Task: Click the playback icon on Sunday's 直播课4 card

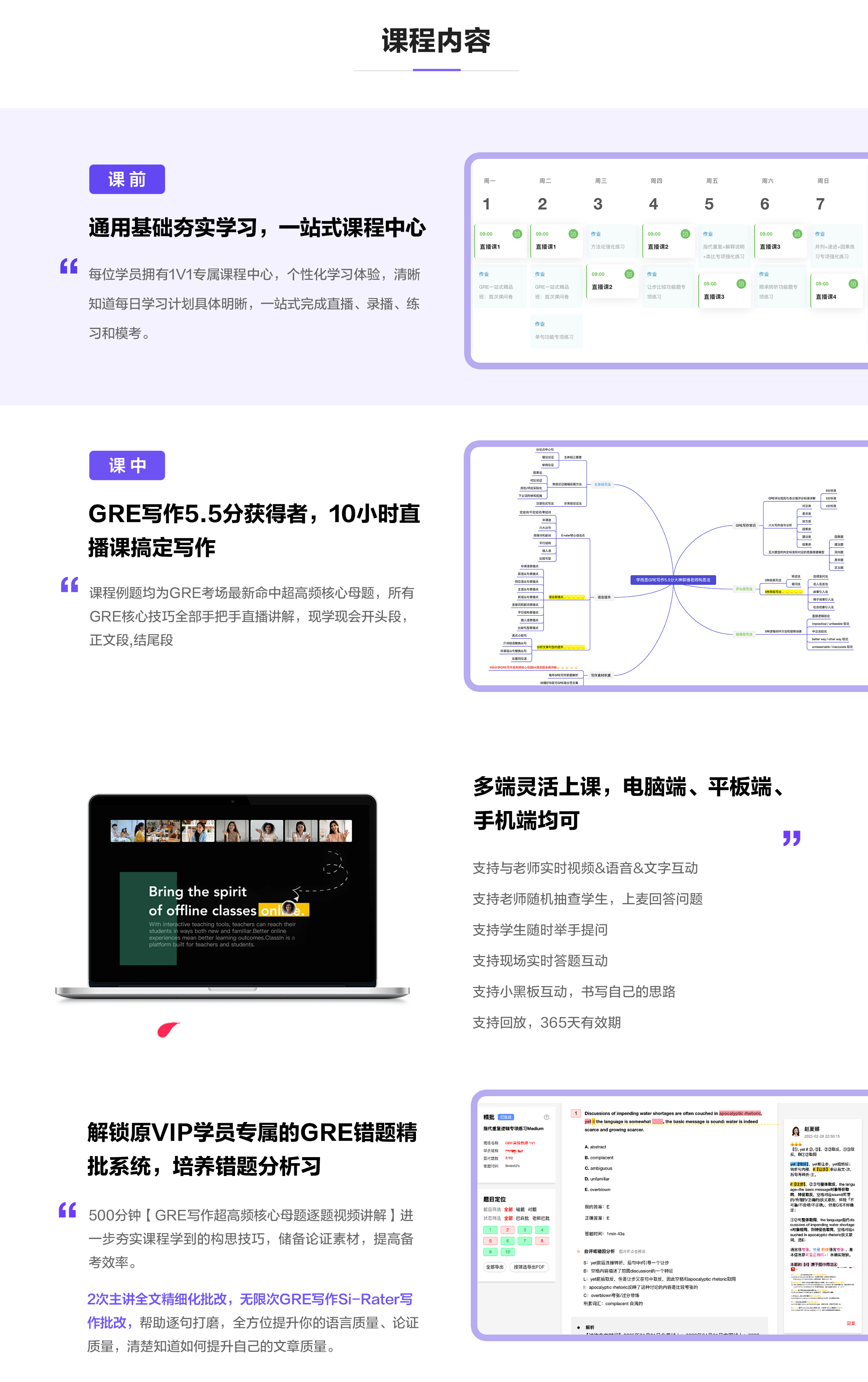Action: click(853, 284)
